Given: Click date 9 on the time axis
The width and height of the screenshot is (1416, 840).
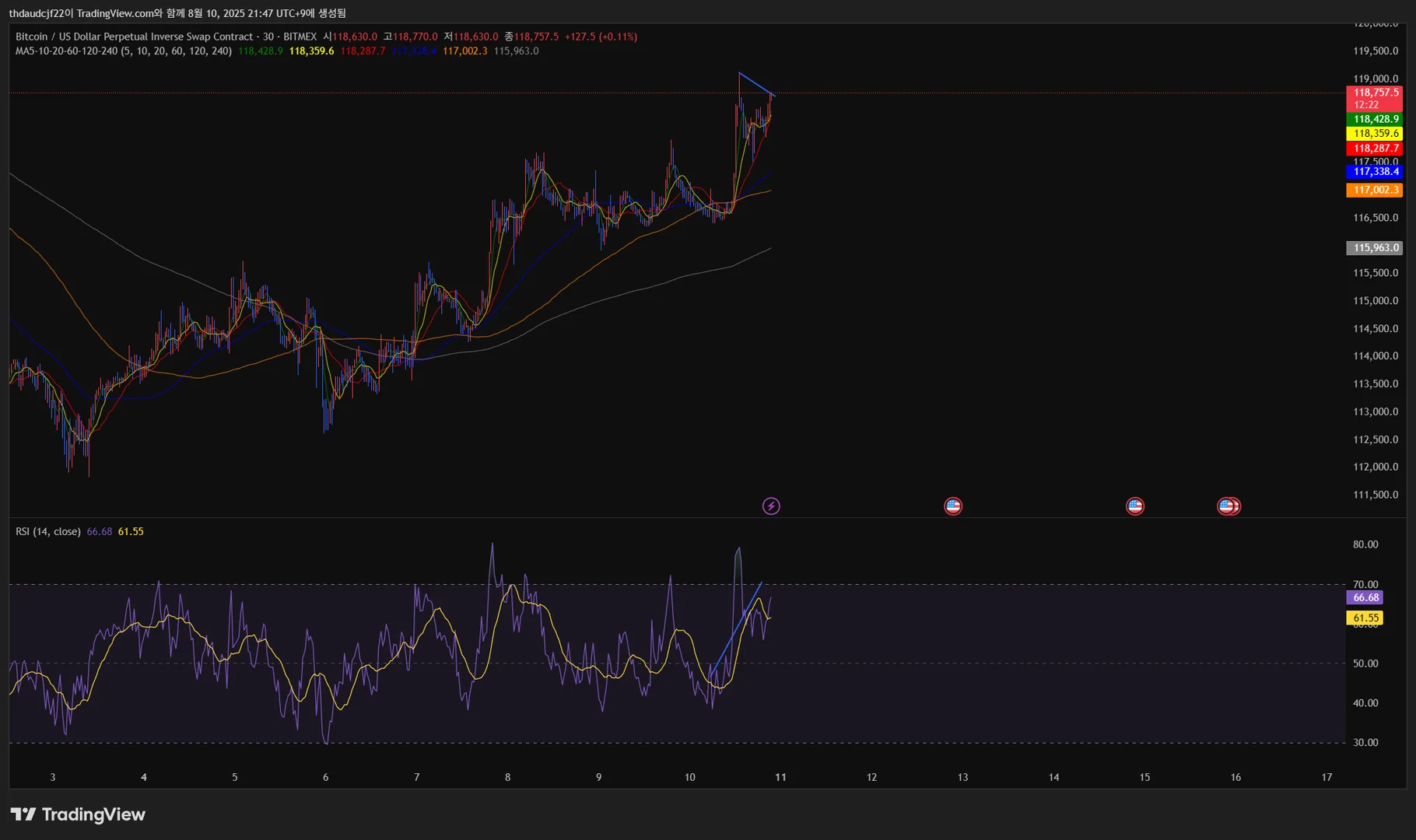Looking at the screenshot, I should coord(599,777).
